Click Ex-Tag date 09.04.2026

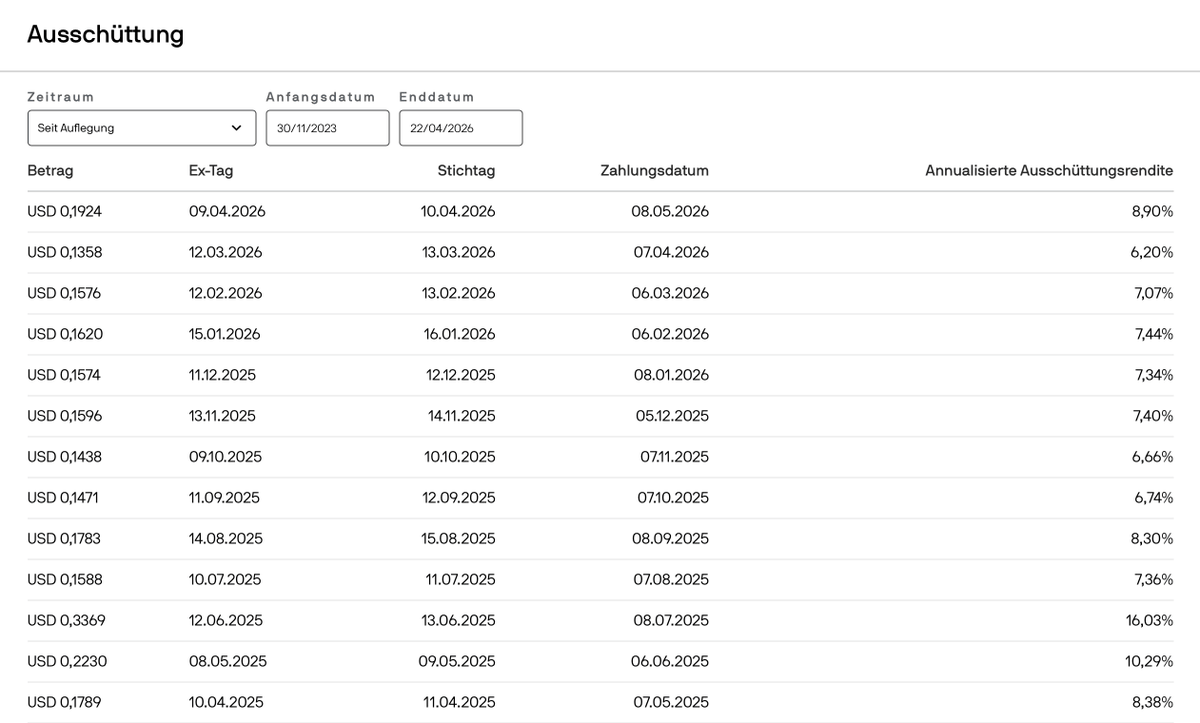(x=228, y=212)
